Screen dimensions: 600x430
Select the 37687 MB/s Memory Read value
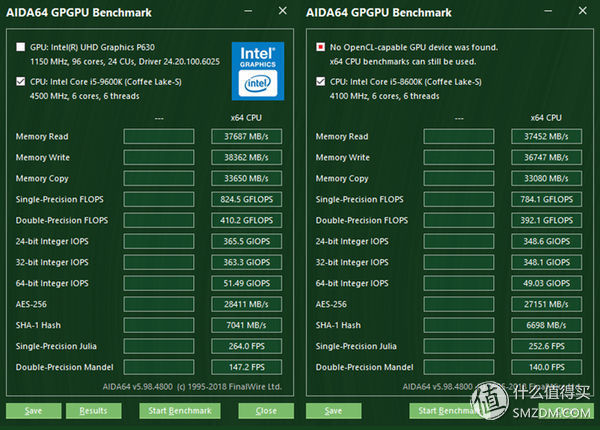coord(246,137)
